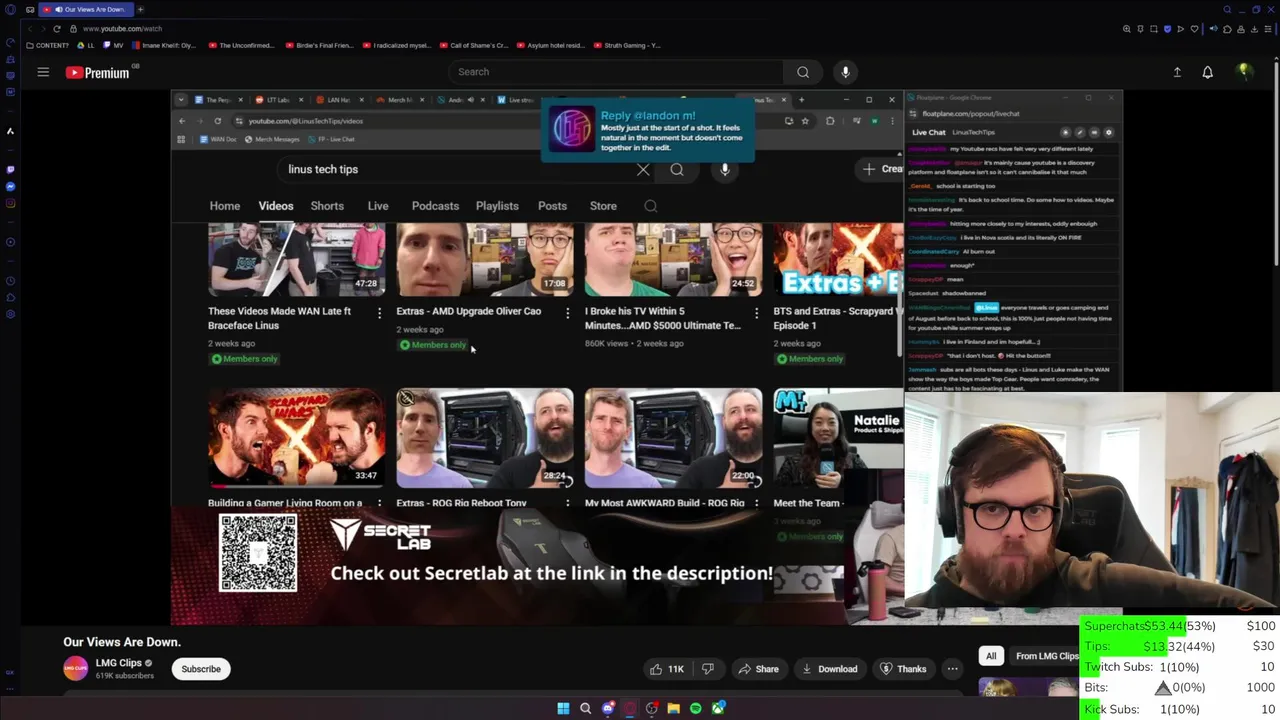Open the browser downloads icon

[1254, 28]
